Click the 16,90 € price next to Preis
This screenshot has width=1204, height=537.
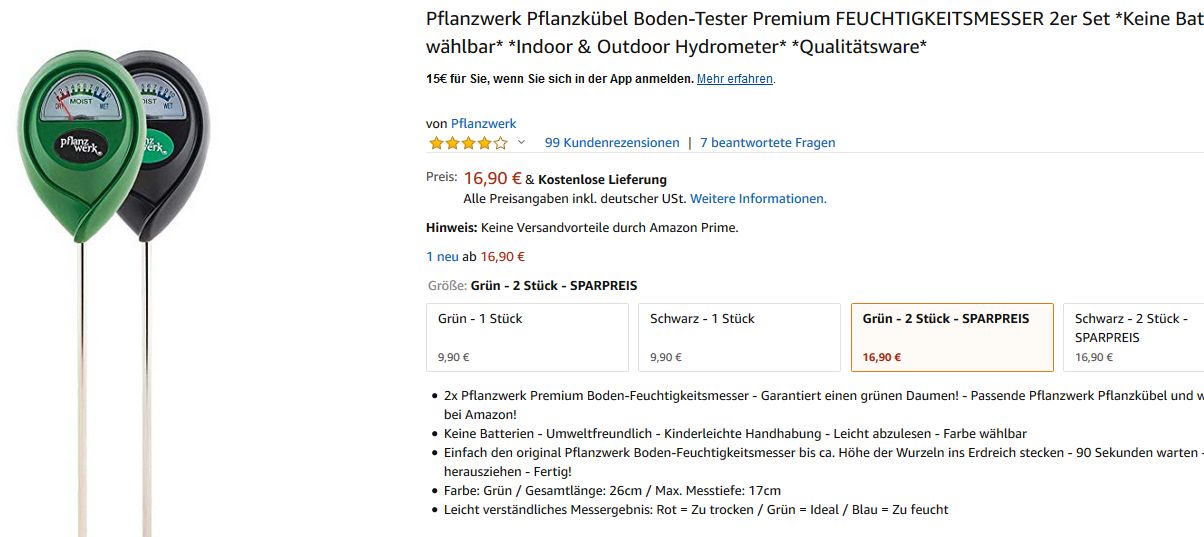click(492, 178)
